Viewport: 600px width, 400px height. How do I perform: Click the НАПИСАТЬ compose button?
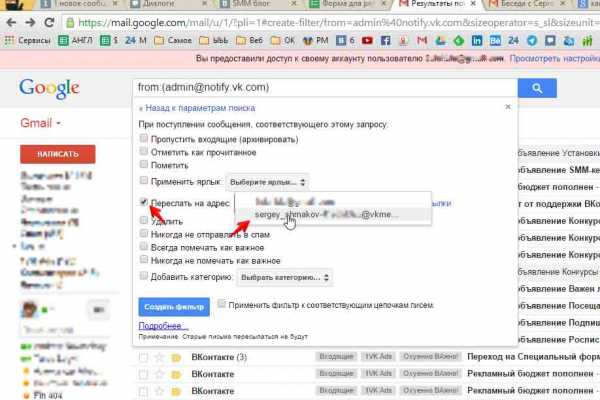[x=58, y=154]
